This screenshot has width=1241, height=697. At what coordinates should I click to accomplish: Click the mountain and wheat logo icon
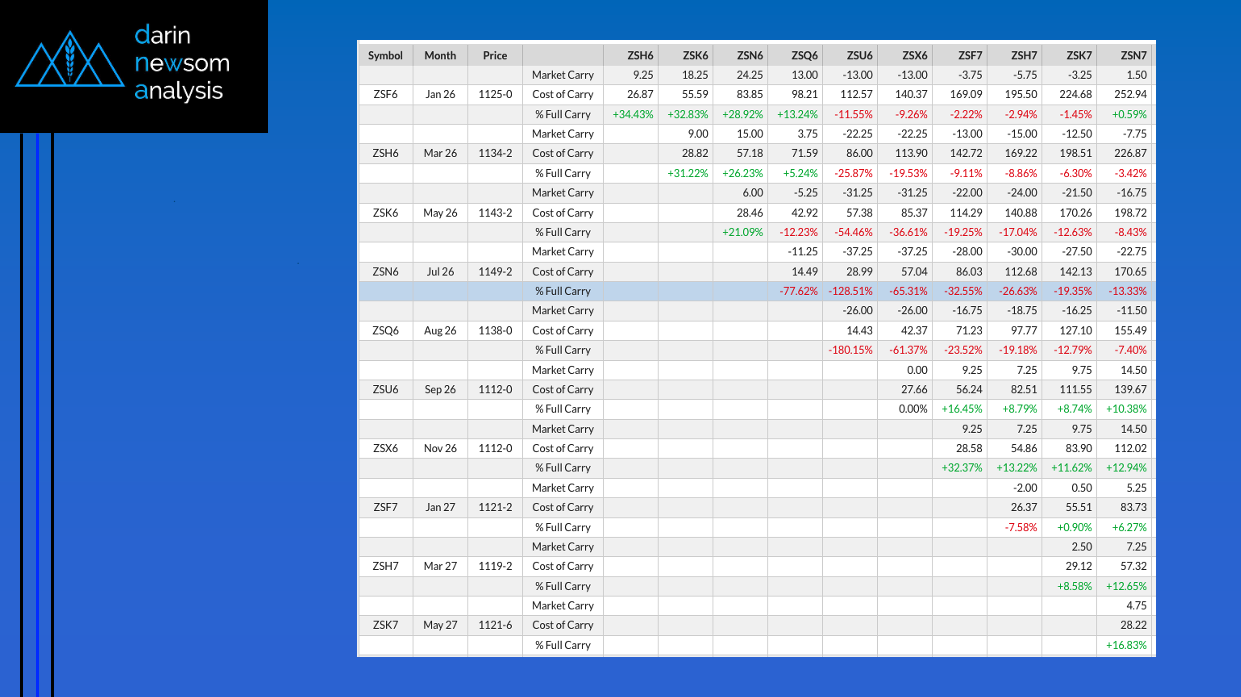pyautogui.click(x=68, y=63)
